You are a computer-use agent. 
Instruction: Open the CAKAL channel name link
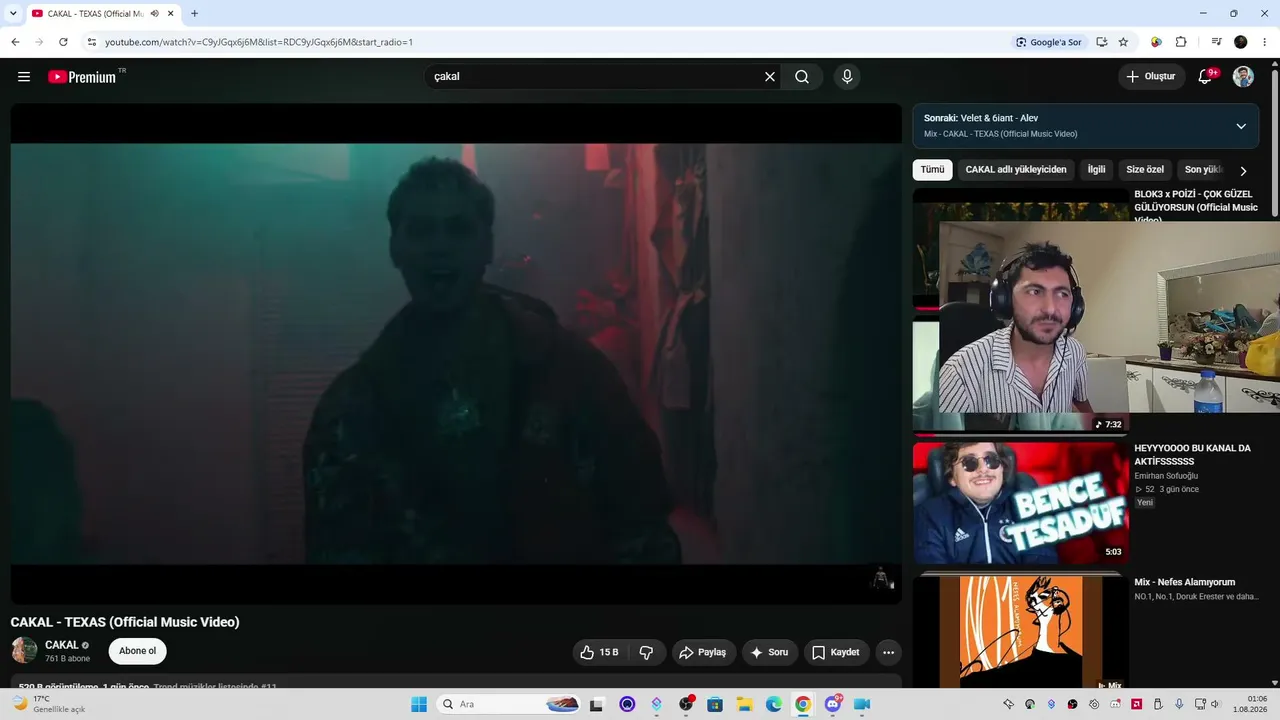(62, 645)
